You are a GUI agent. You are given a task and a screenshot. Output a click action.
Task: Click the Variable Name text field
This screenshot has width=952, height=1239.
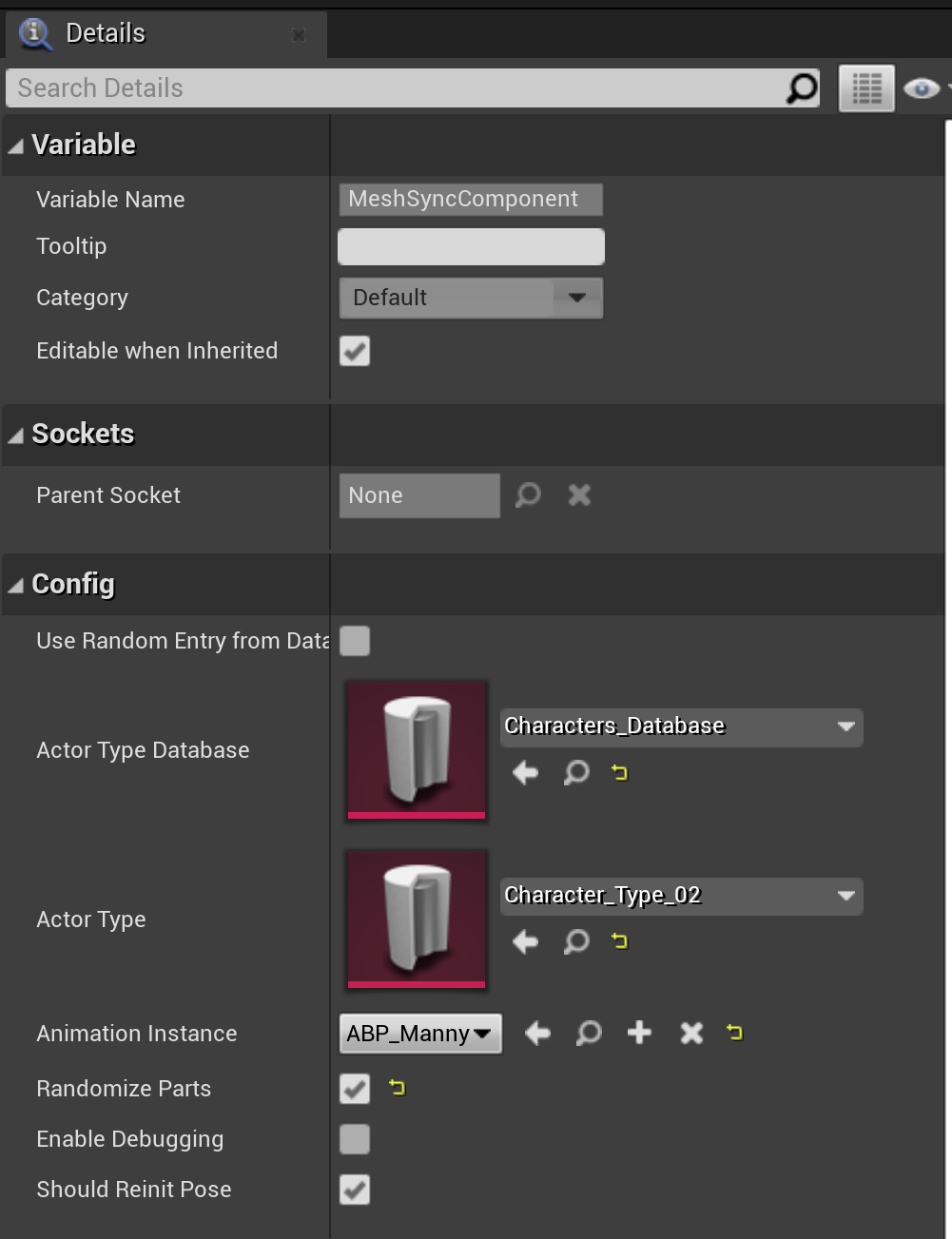(x=471, y=199)
